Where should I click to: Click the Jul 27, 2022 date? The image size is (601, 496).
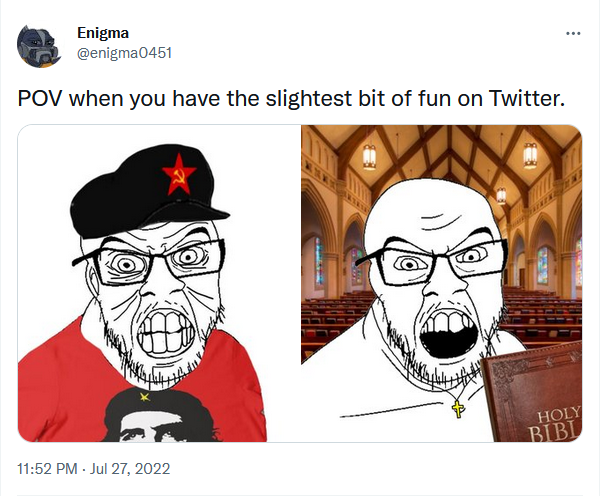click(130, 469)
